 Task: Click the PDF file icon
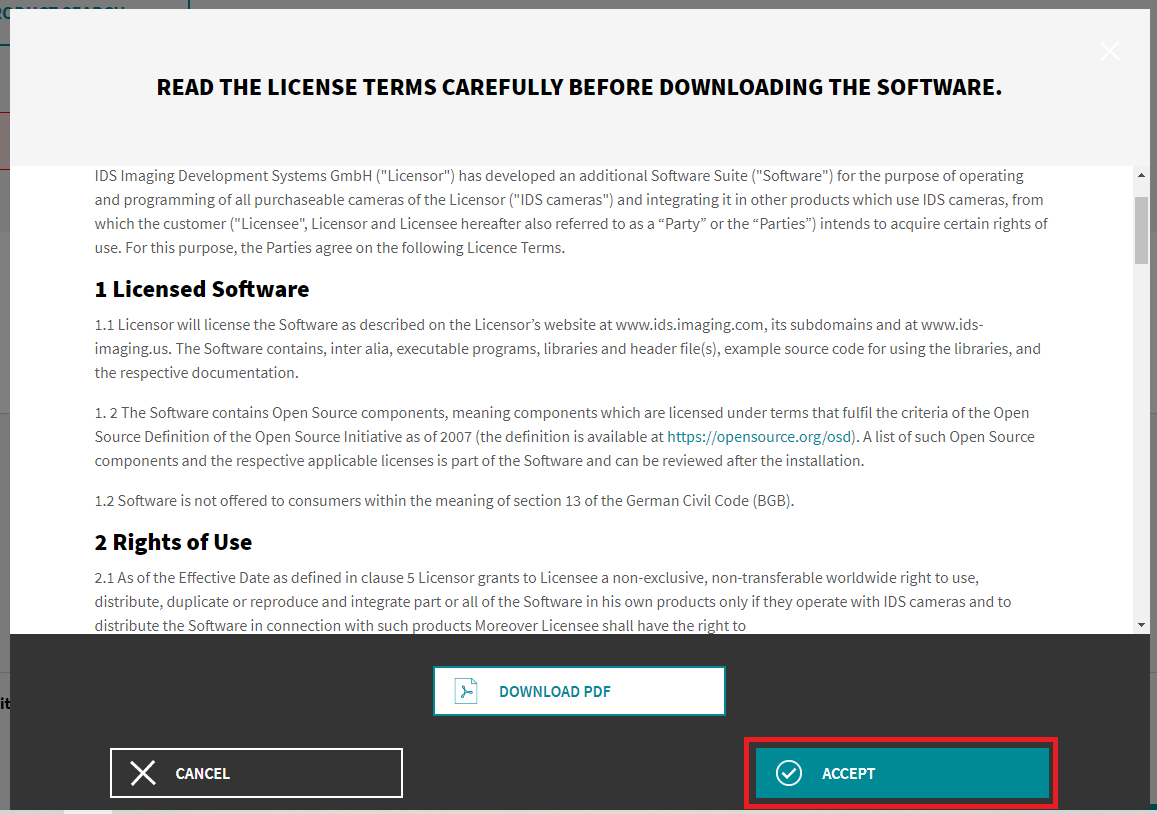pyautogui.click(x=466, y=691)
